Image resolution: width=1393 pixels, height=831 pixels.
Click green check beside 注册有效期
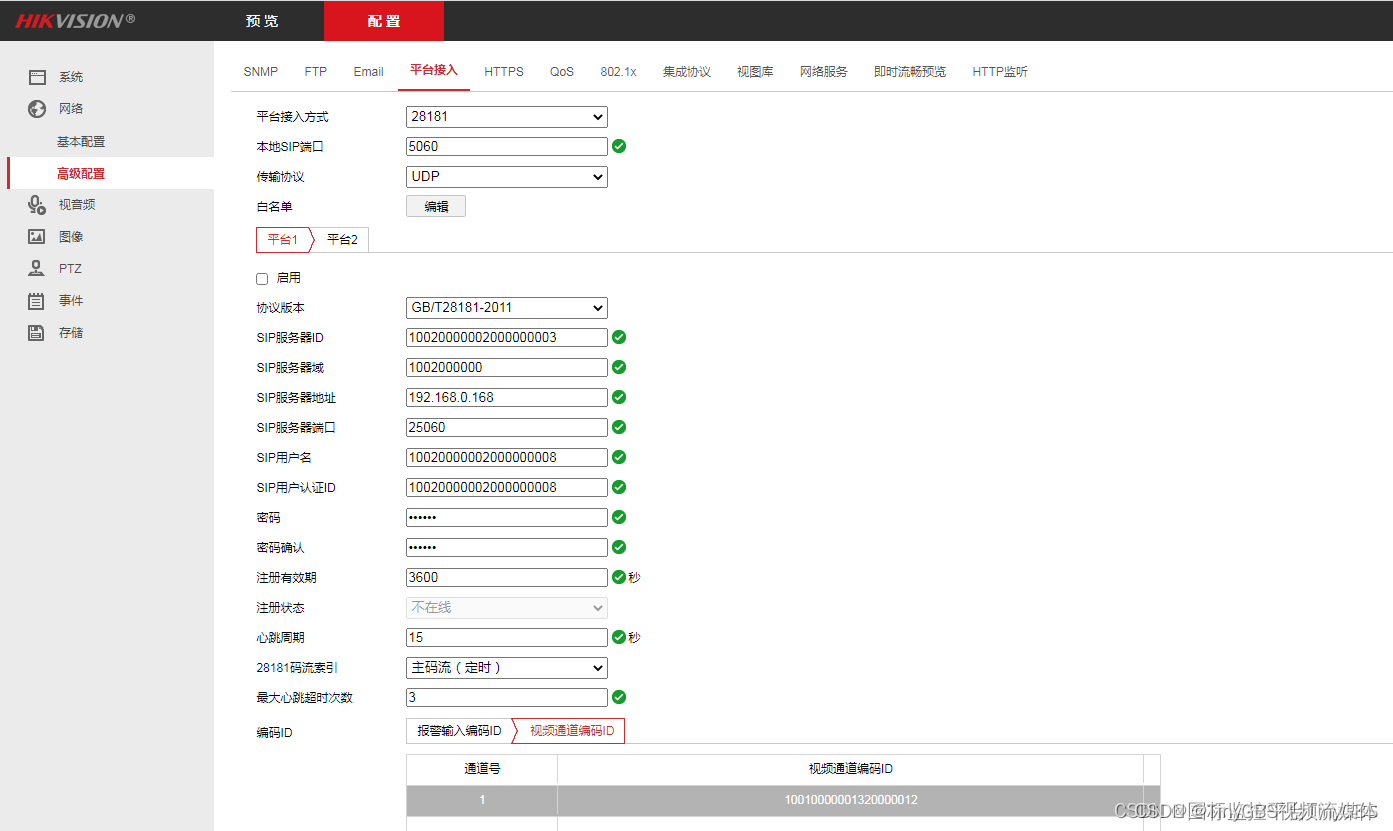pos(619,577)
